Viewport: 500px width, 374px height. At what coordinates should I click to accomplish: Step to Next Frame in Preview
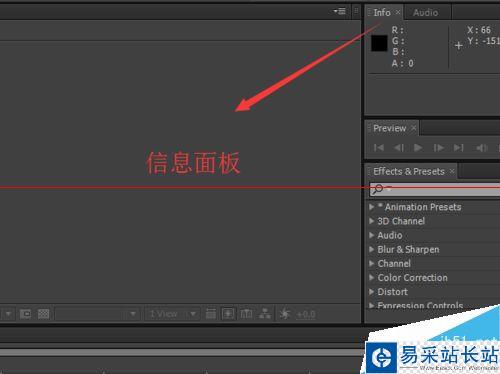pos(438,147)
